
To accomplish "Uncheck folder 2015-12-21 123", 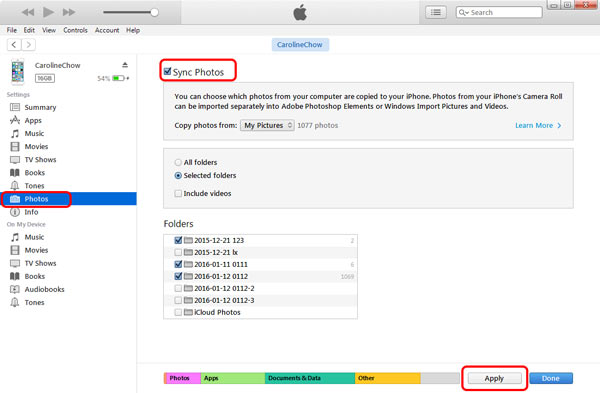I will point(178,240).
